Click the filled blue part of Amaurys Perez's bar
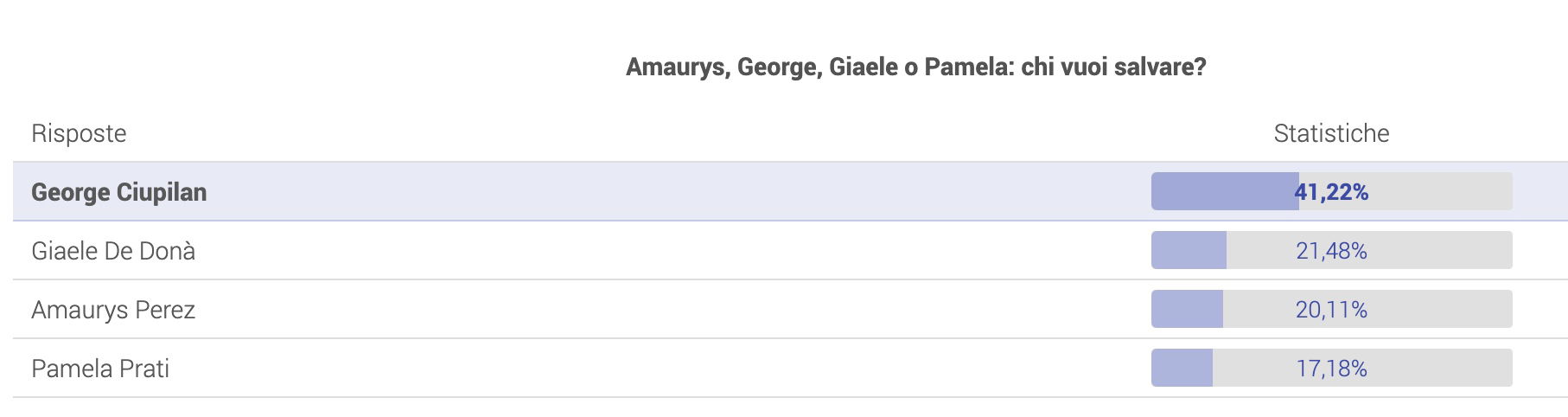 pos(1187,310)
